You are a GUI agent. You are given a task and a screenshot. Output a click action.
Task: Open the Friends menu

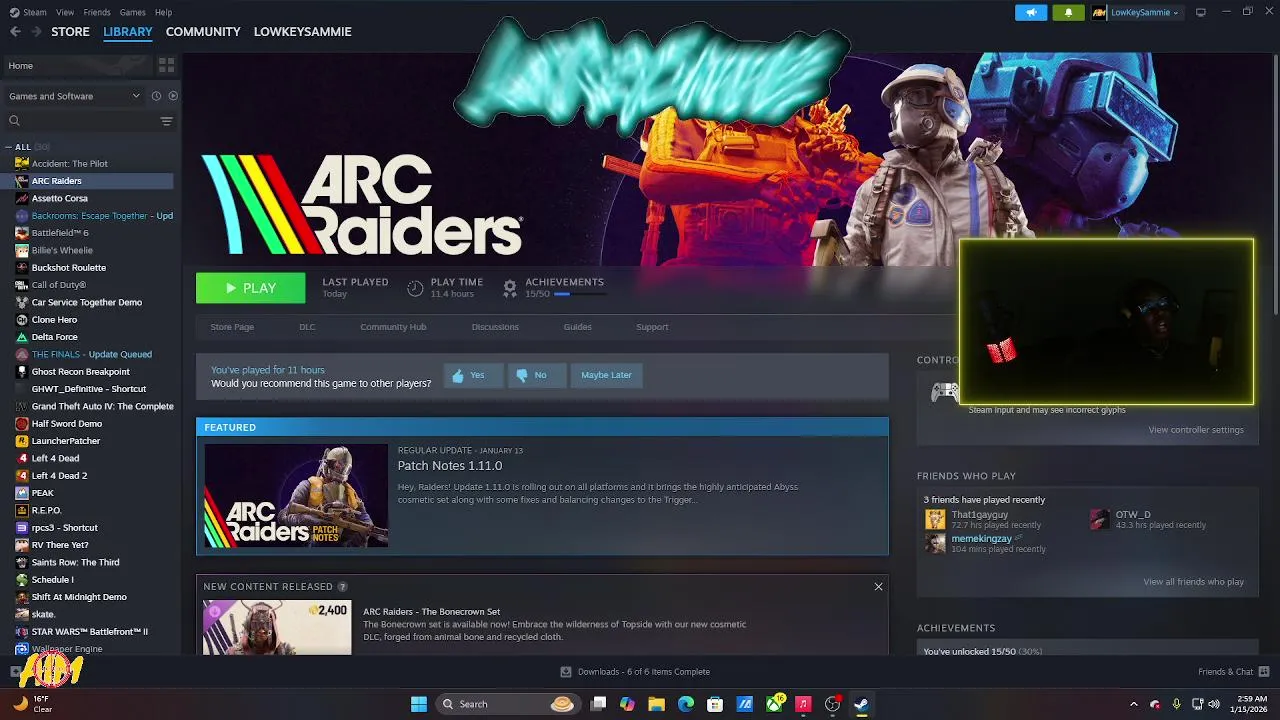click(97, 12)
